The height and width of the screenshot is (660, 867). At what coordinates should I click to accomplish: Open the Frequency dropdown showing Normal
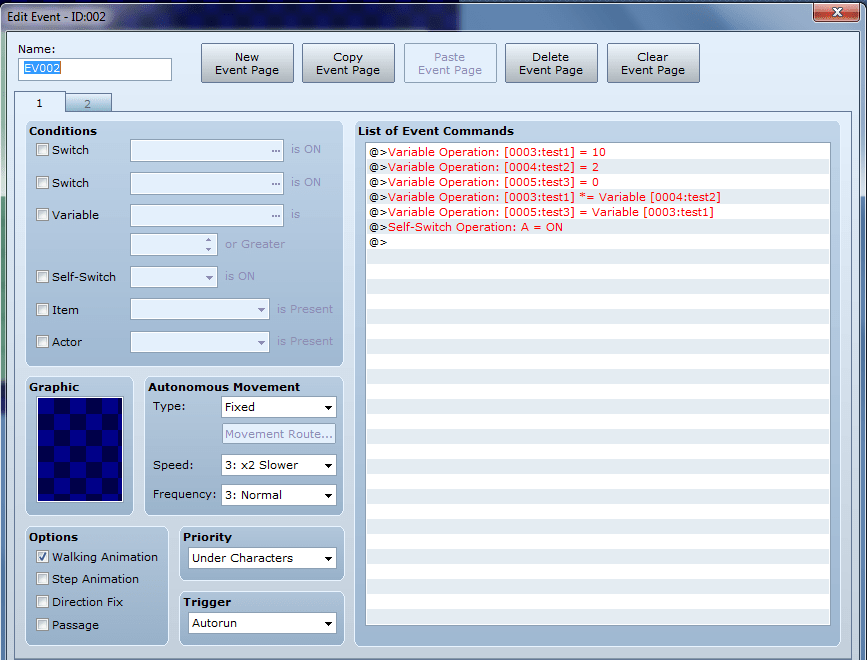[279, 495]
